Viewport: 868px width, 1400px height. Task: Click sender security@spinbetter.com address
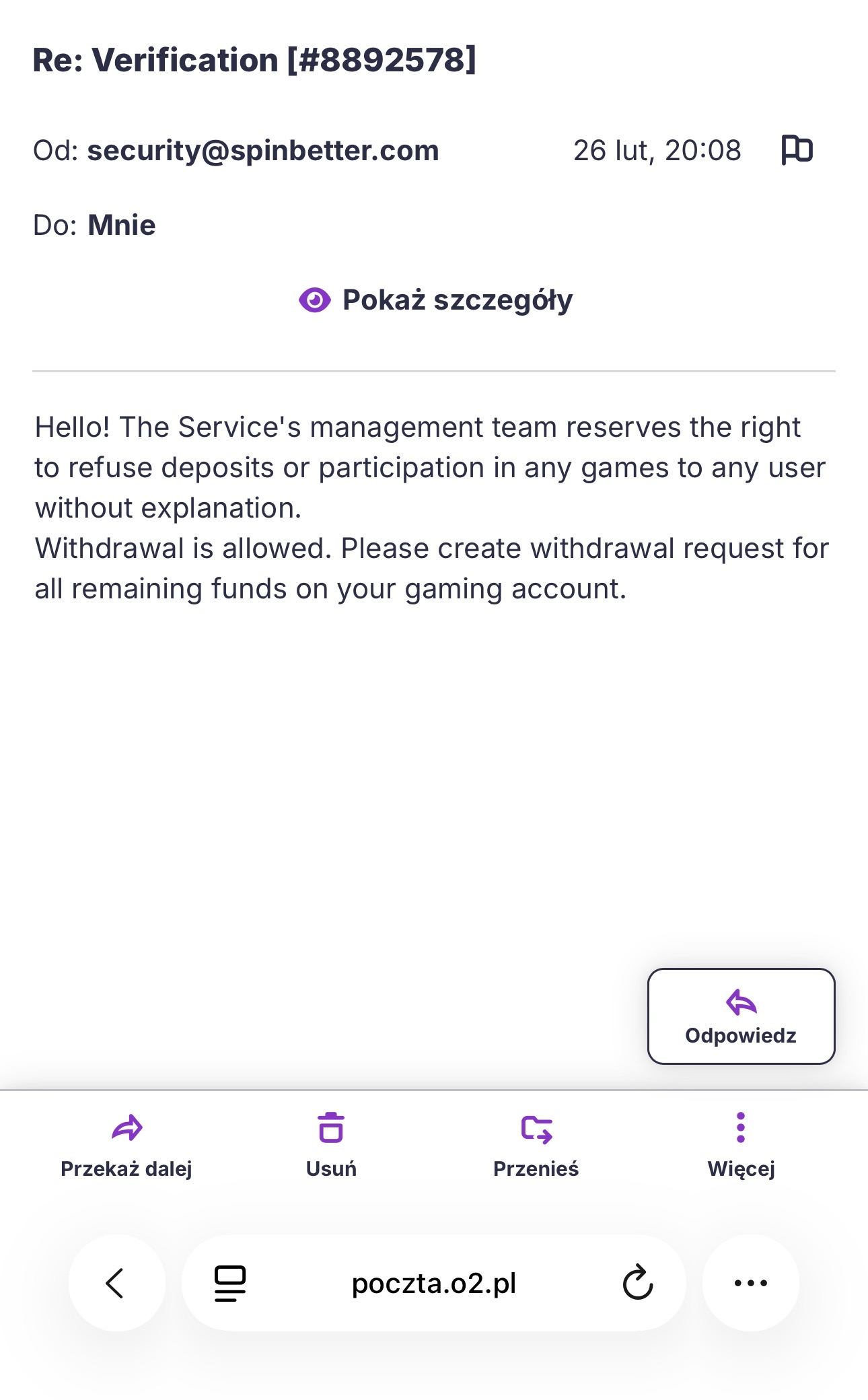[263, 150]
